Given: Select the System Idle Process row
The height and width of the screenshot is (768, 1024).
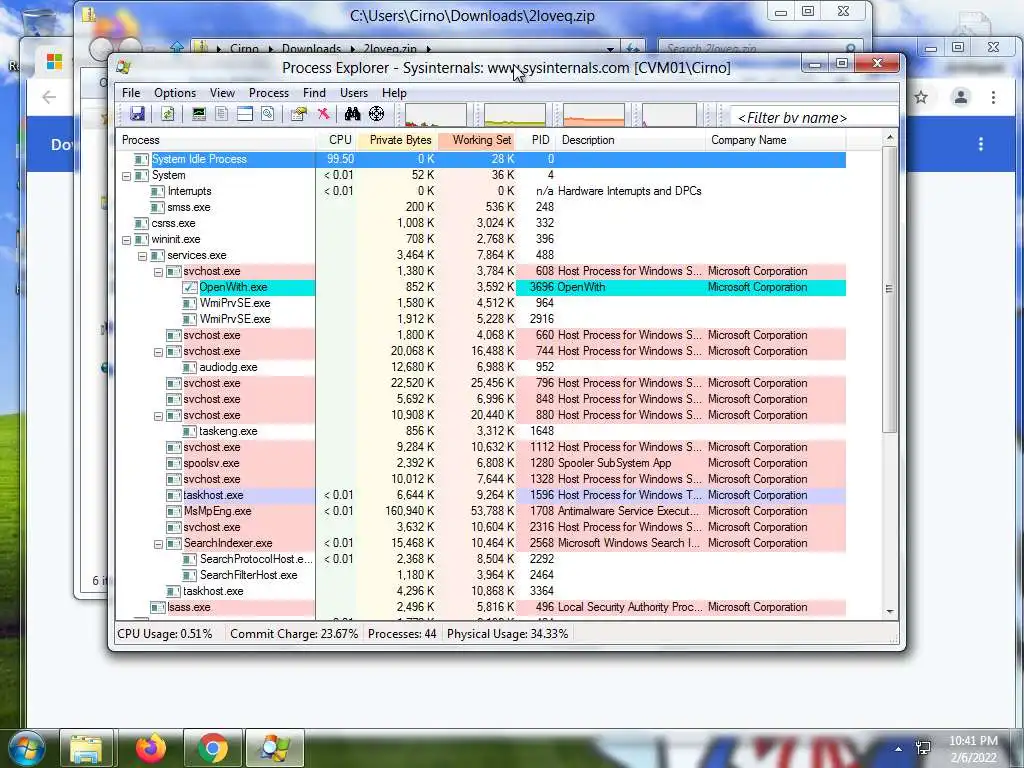Looking at the screenshot, I should click(481, 159).
